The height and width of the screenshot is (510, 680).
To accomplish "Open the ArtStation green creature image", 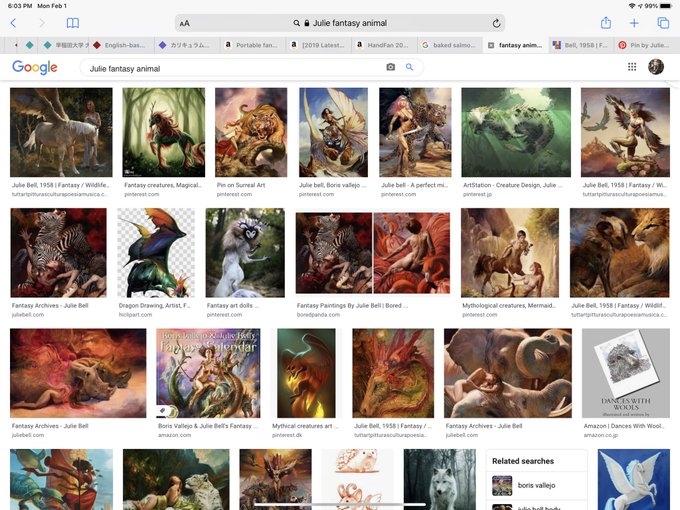I will (516, 132).
